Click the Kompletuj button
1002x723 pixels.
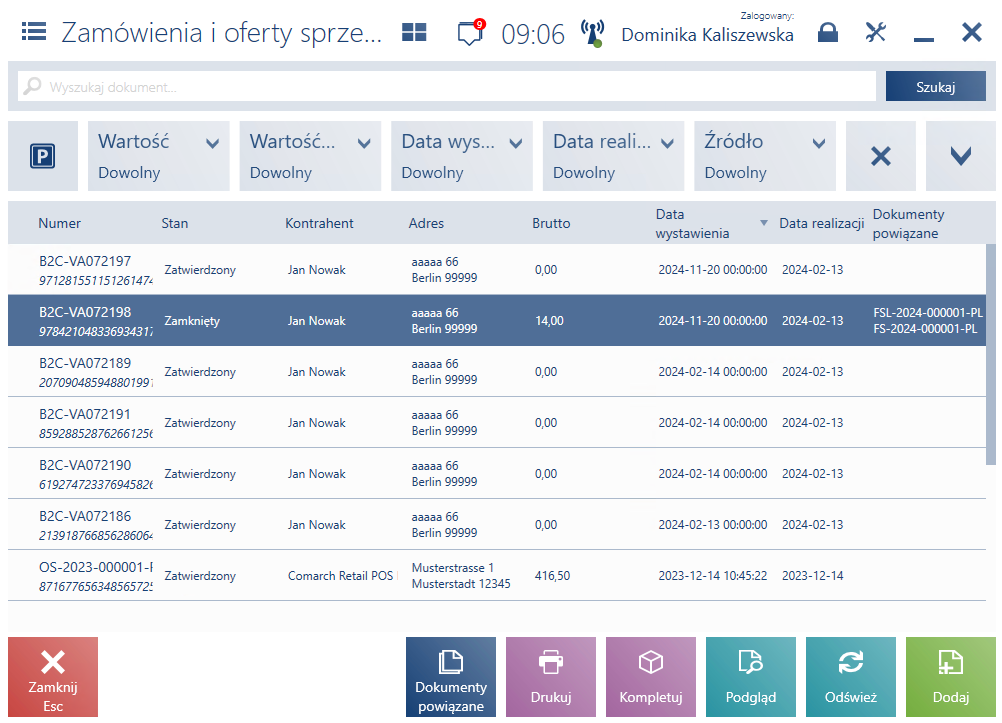point(651,677)
